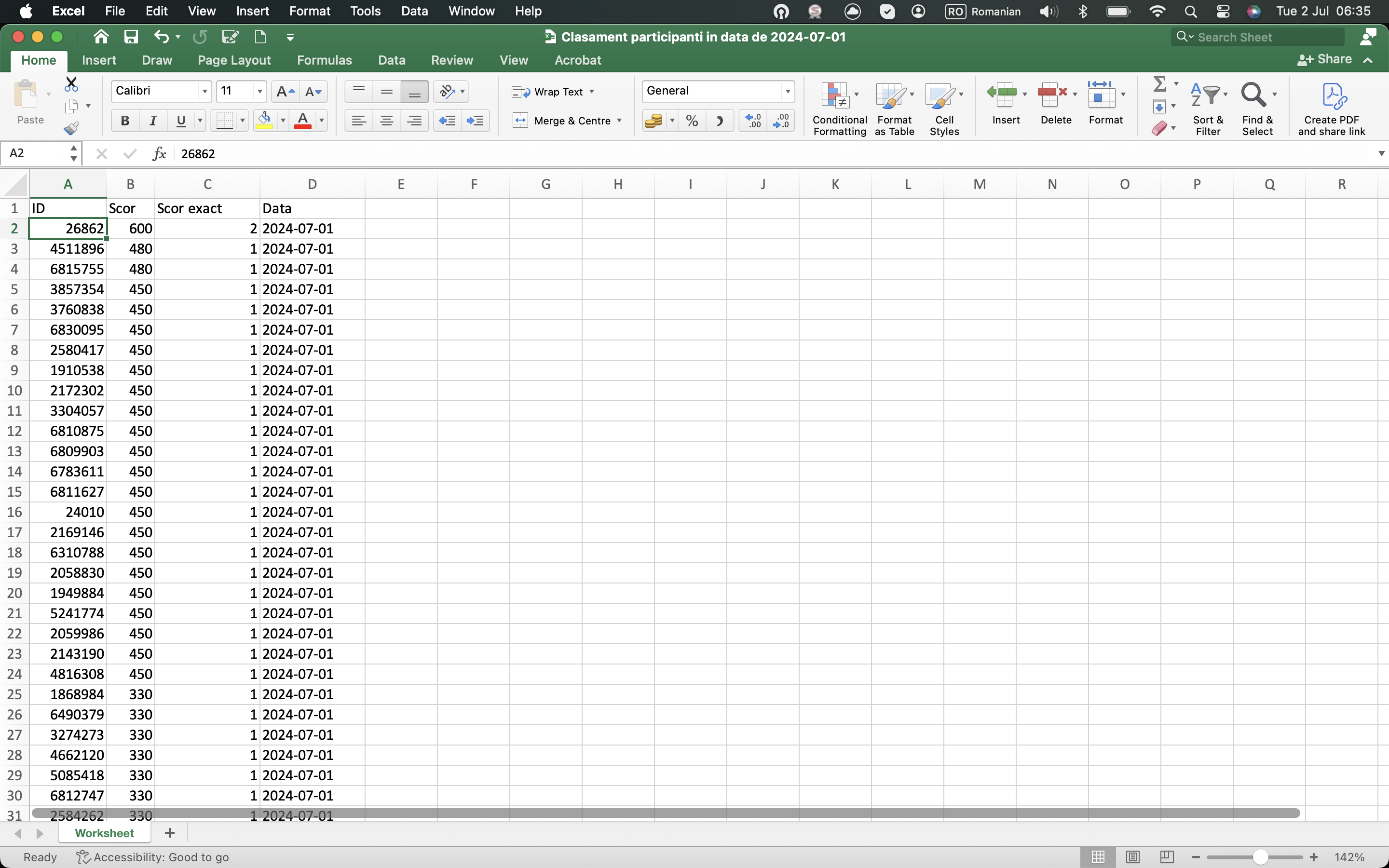This screenshot has width=1389, height=868.
Task: Click the AutoSum sigma icon
Action: click(x=1160, y=84)
